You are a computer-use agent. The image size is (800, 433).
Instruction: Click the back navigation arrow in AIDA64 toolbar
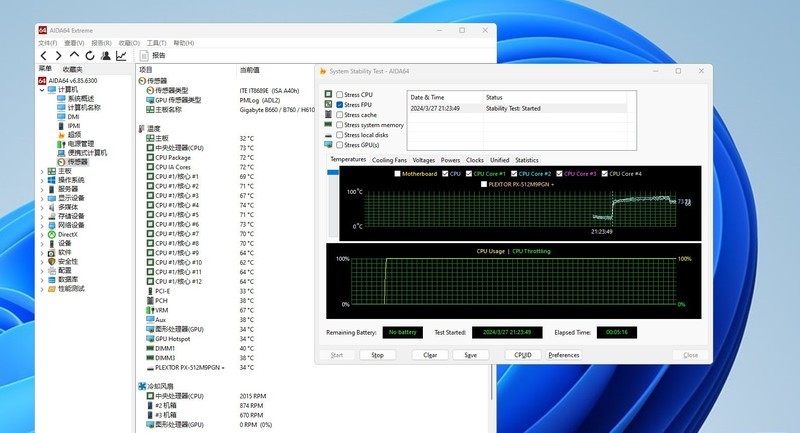(43, 56)
